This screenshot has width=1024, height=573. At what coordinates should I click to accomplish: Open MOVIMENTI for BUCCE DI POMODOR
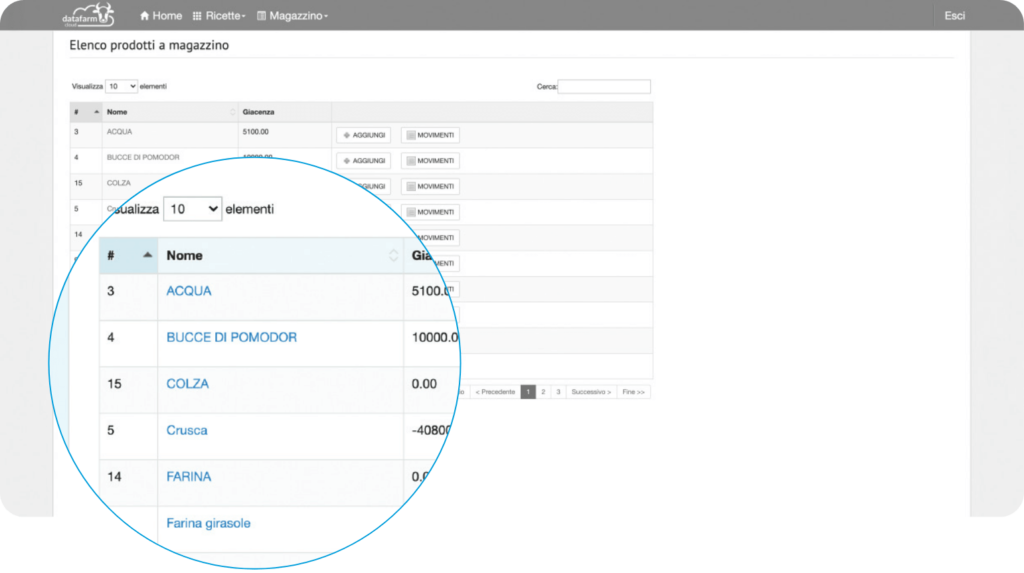coord(430,161)
